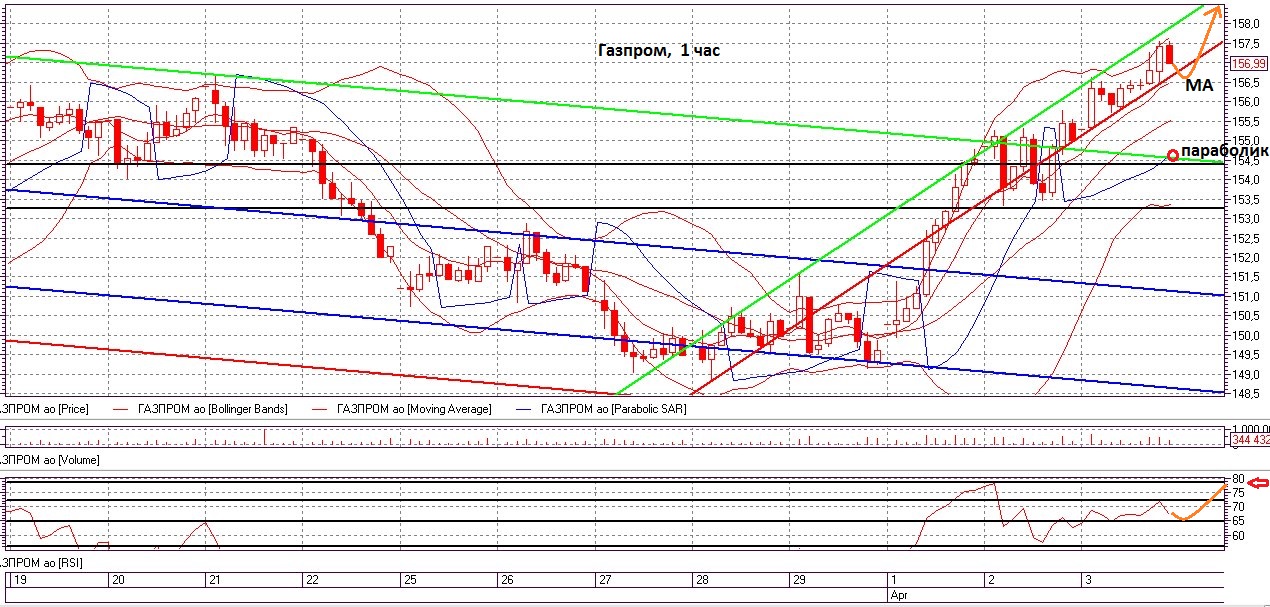Screen dimensions: 1270x607
Task: Click the 151.5 price axis label
Action: click(1246, 277)
